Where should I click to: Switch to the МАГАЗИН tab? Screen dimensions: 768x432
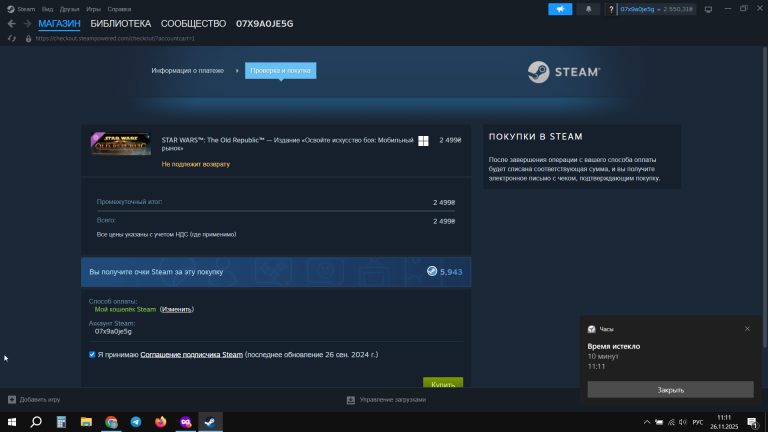(x=59, y=24)
